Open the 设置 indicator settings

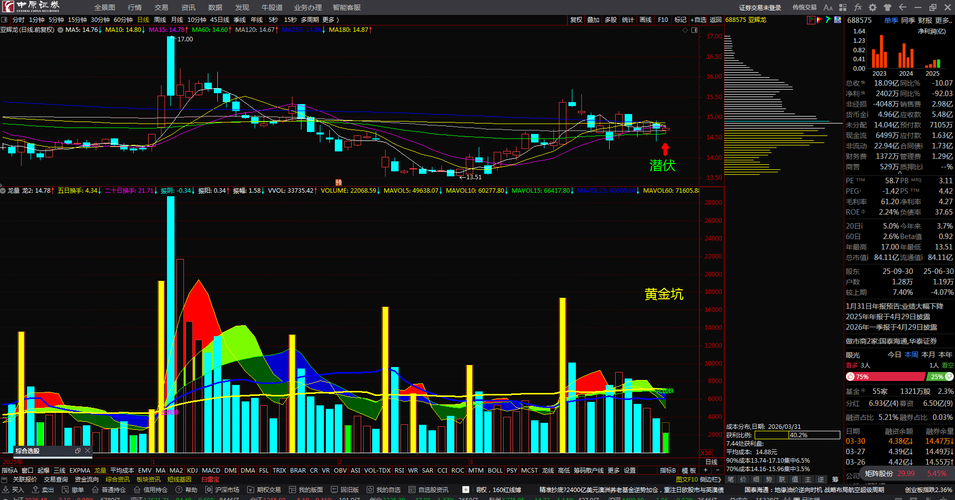[629, 471]
